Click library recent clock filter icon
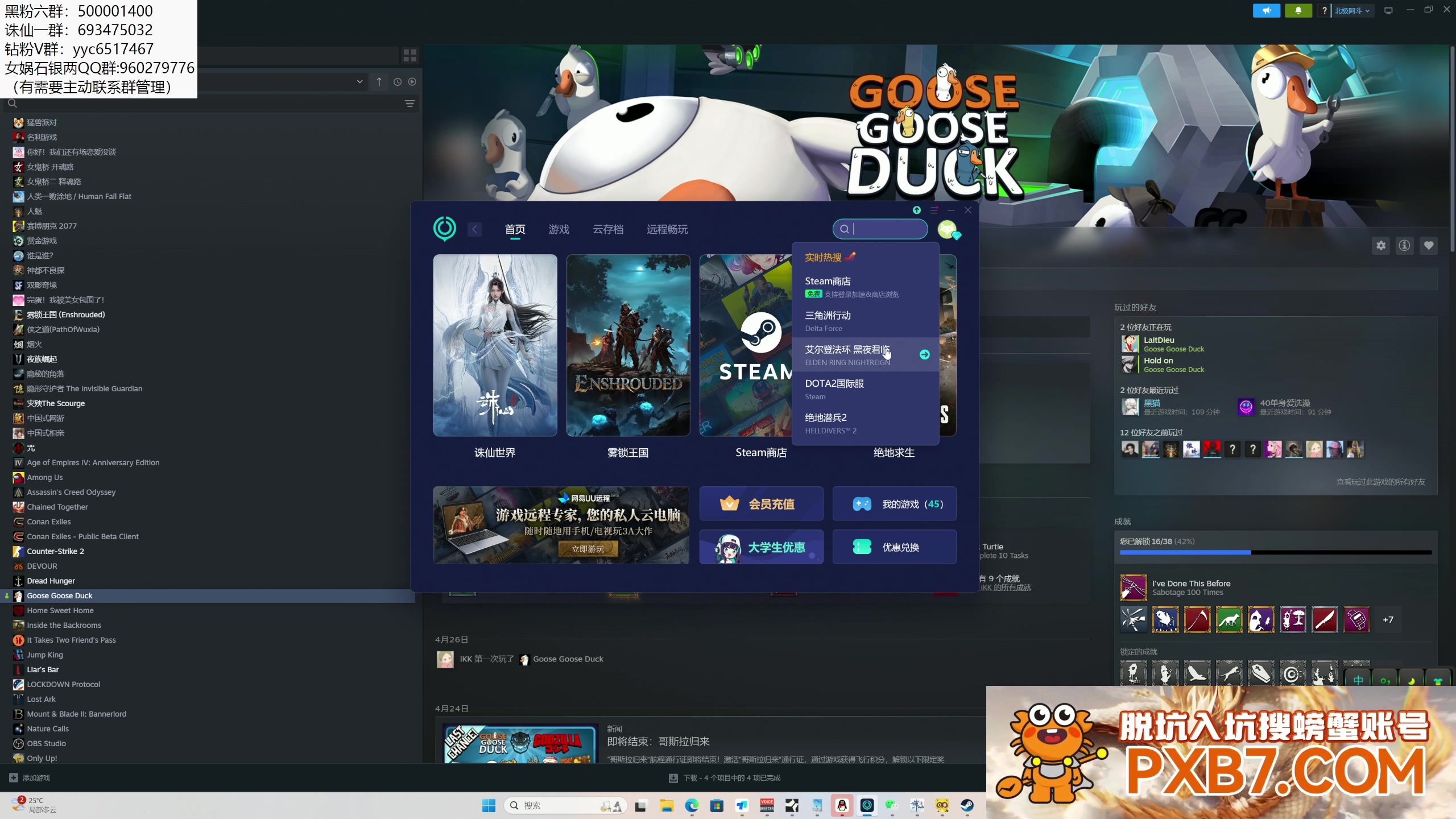1456x819 pixels. 398,82
